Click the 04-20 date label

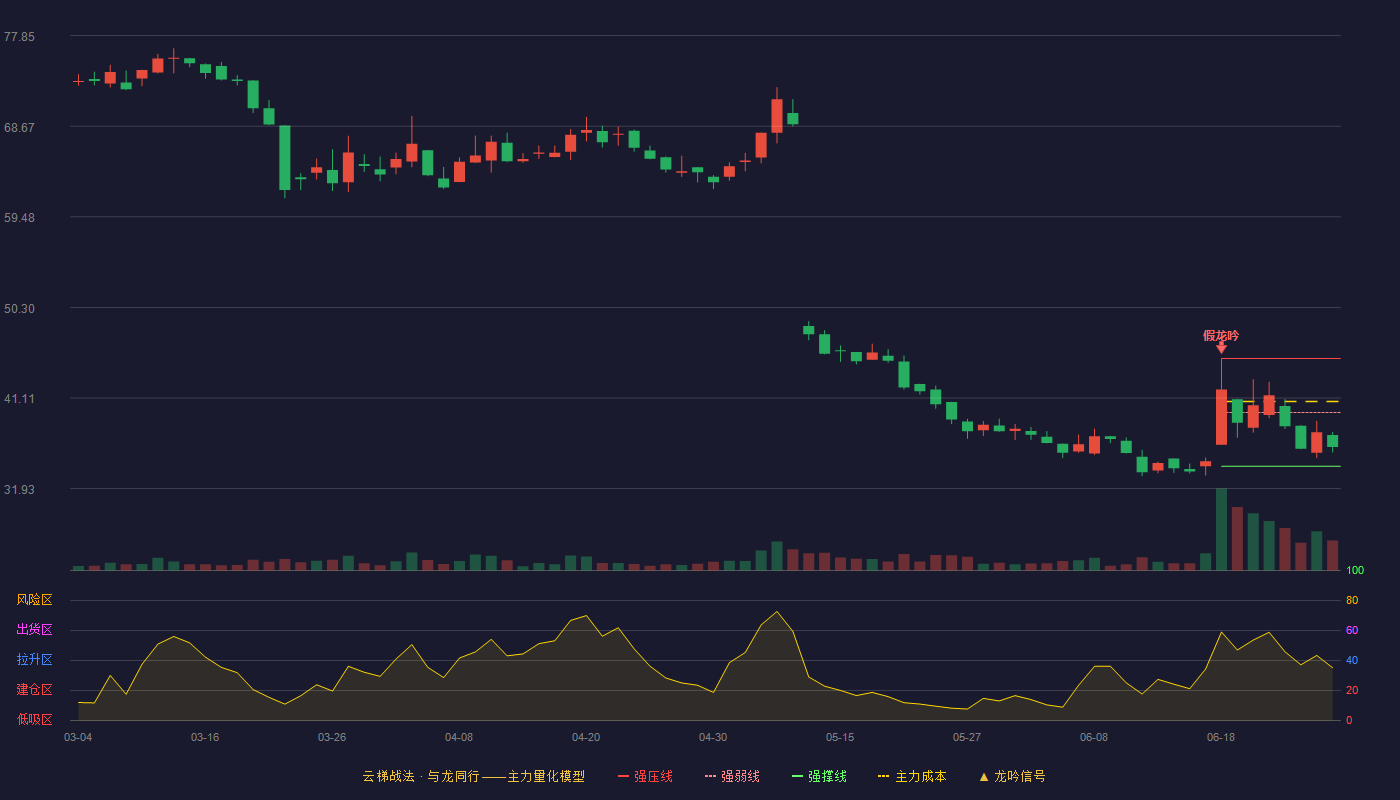586,737
